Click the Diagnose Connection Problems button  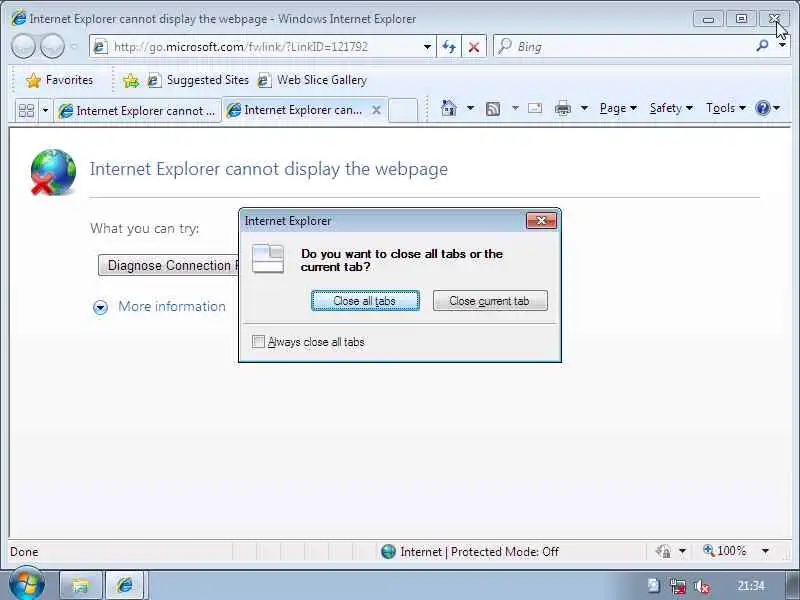coord(169,265)
